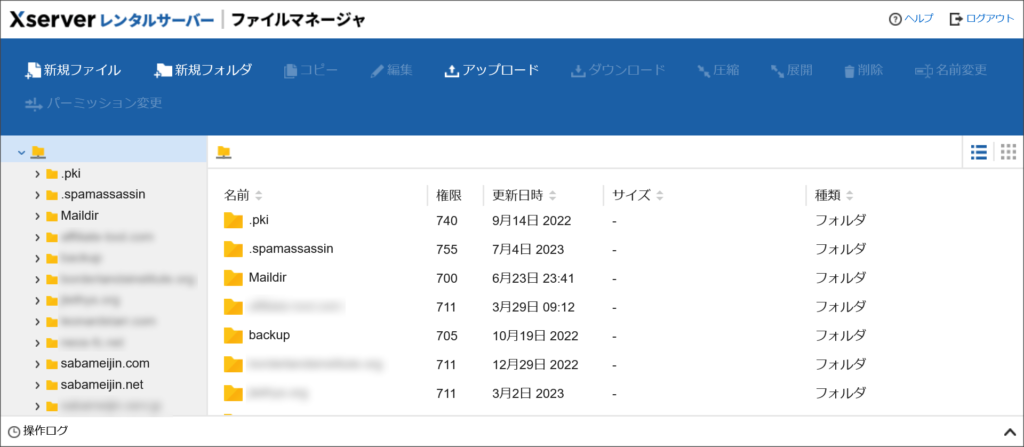
Task: Click date 10月19日 2022
Action: [535, 336]
